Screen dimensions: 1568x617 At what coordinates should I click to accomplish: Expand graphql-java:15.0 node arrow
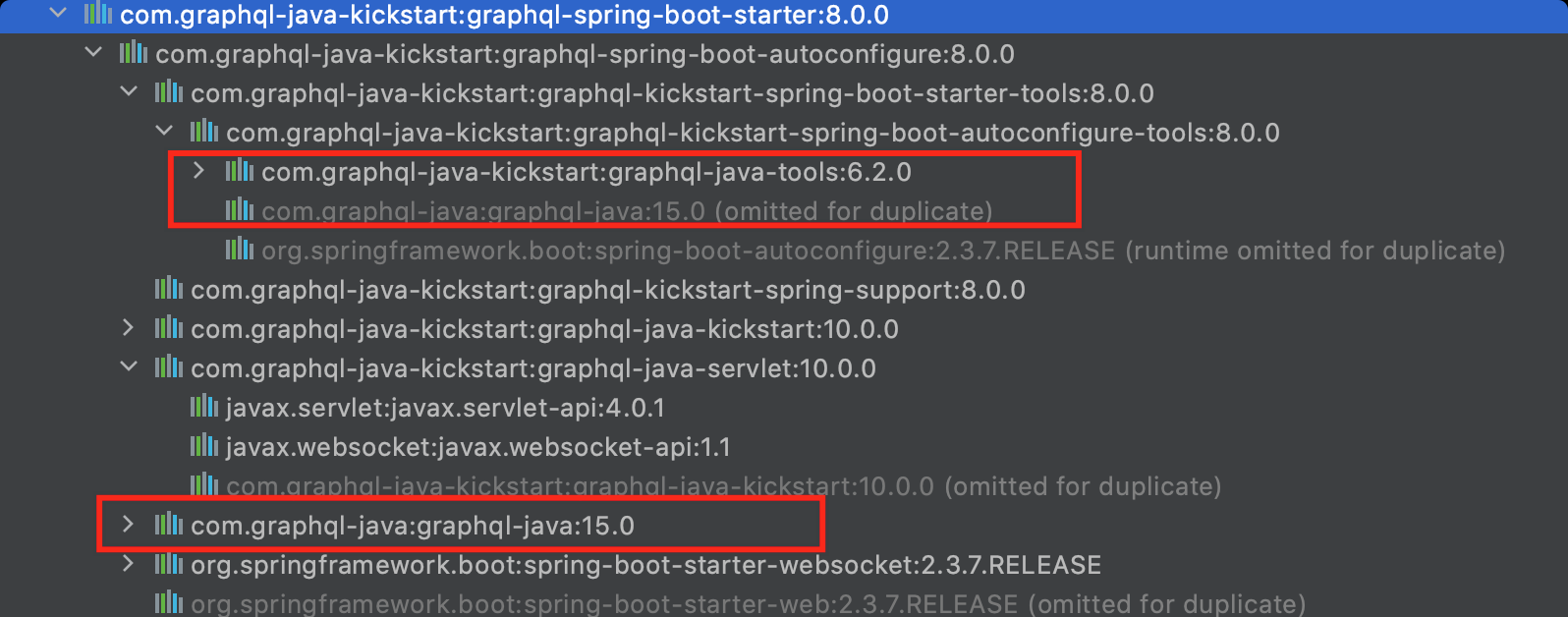click(129, 525)
